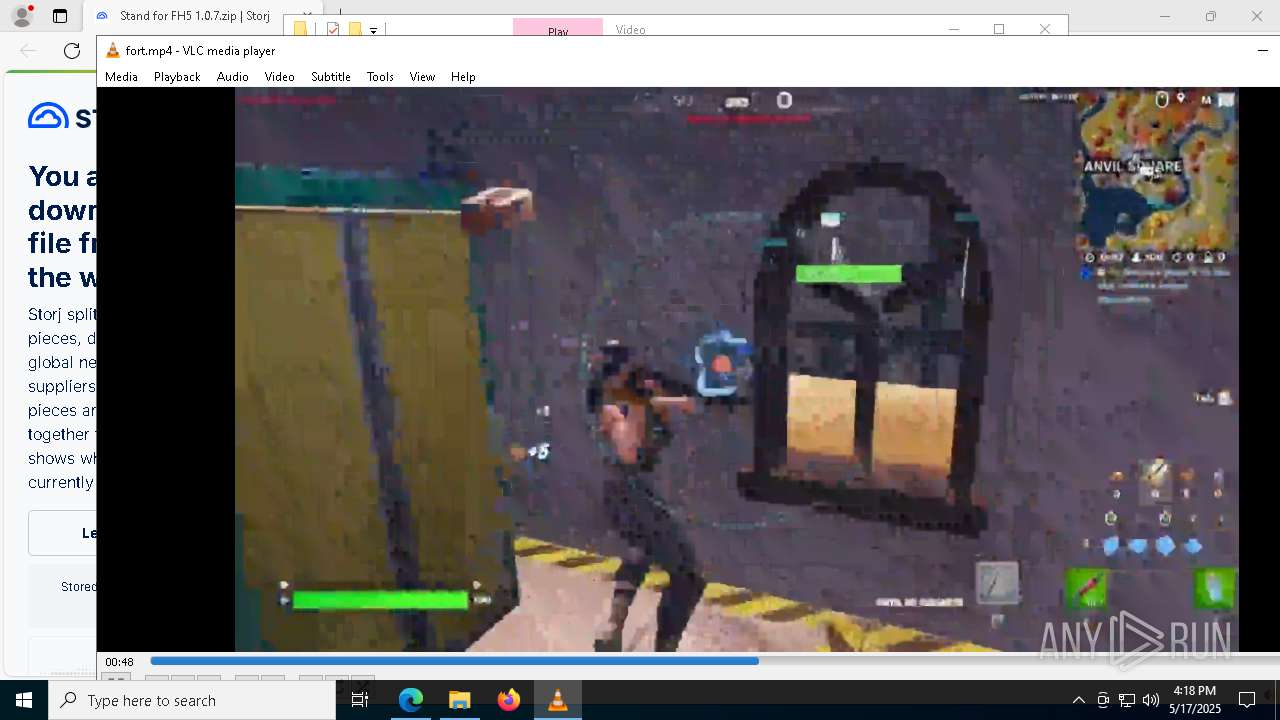Click the Explorer folder icon in title bar
1280x720 pixels.
[301, 30]
